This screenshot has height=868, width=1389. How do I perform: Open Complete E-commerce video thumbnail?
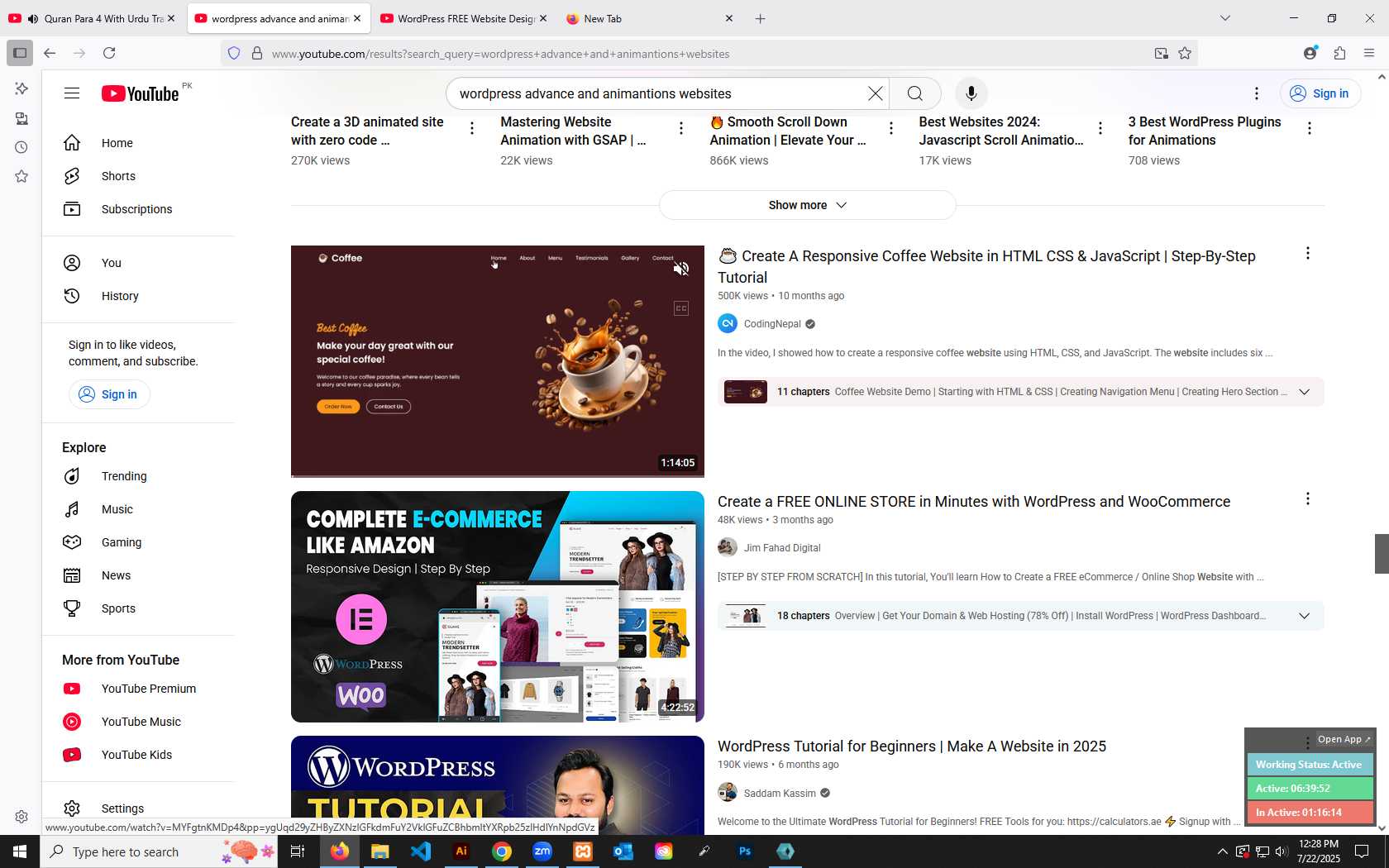click(x=498, y=607)
